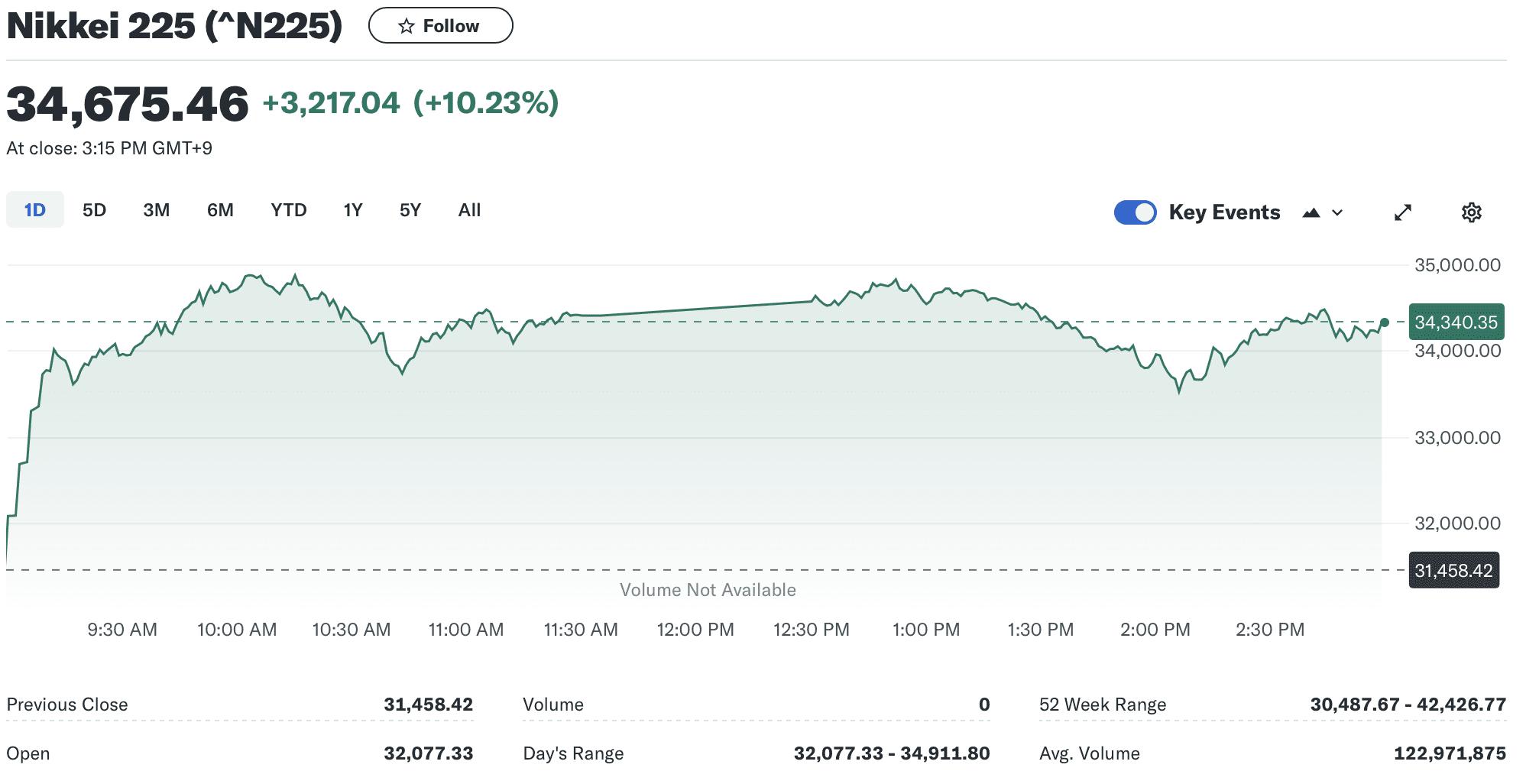Click the 32,000.00 y-axis label

point(1457,523)
